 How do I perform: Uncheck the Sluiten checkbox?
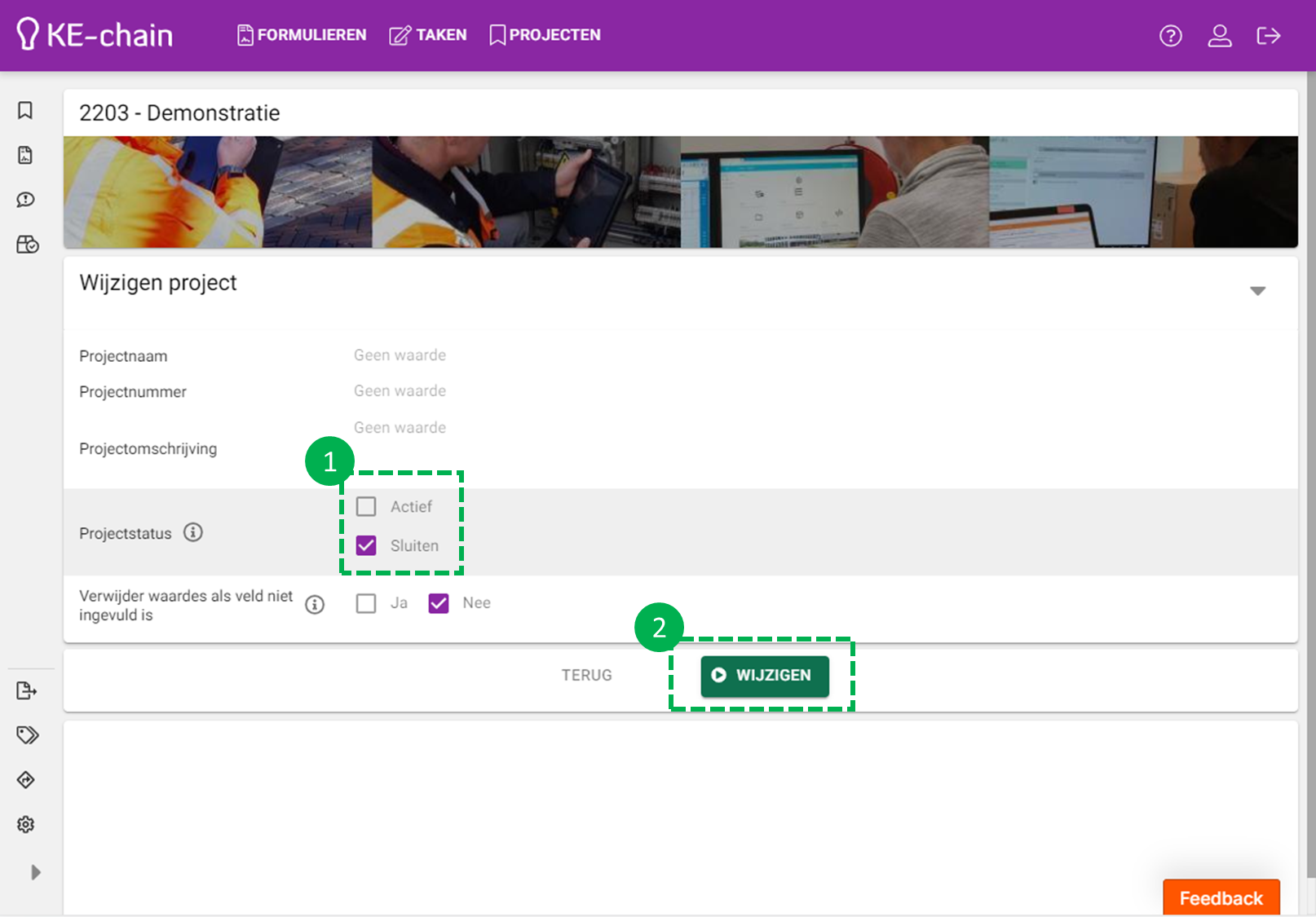point(366,545)
